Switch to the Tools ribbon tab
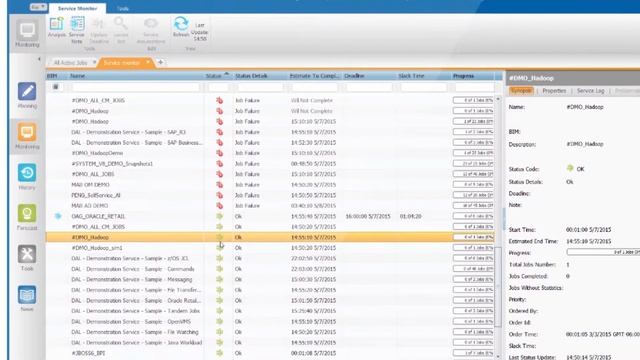Screen dimensions: 640x360 (x=122, y=9)
